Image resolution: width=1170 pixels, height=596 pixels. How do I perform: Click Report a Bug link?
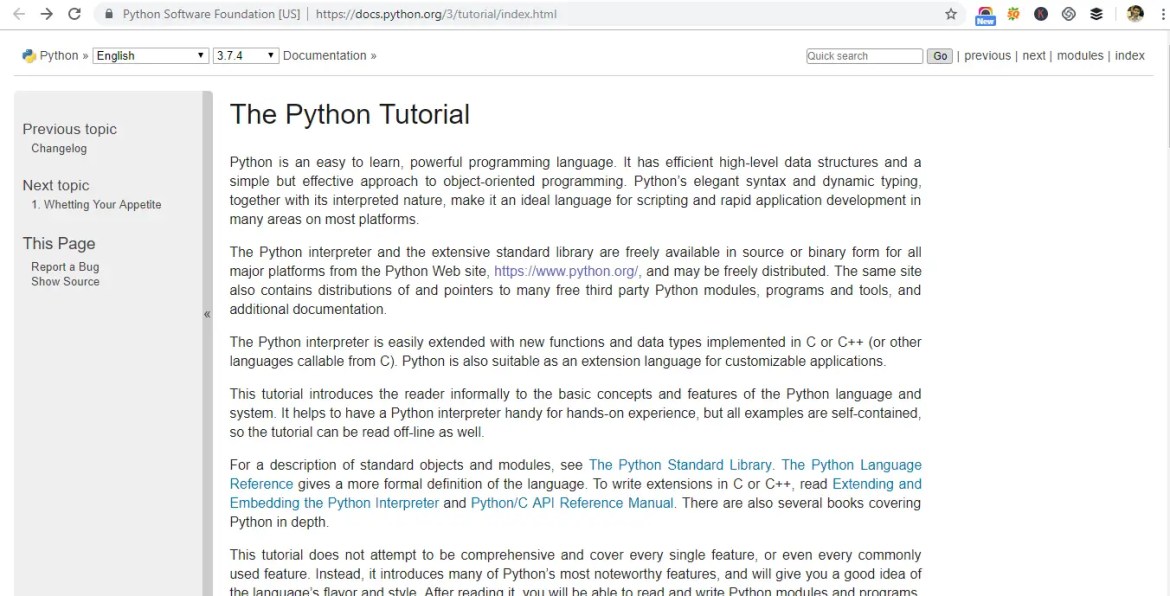pos(65,267)
